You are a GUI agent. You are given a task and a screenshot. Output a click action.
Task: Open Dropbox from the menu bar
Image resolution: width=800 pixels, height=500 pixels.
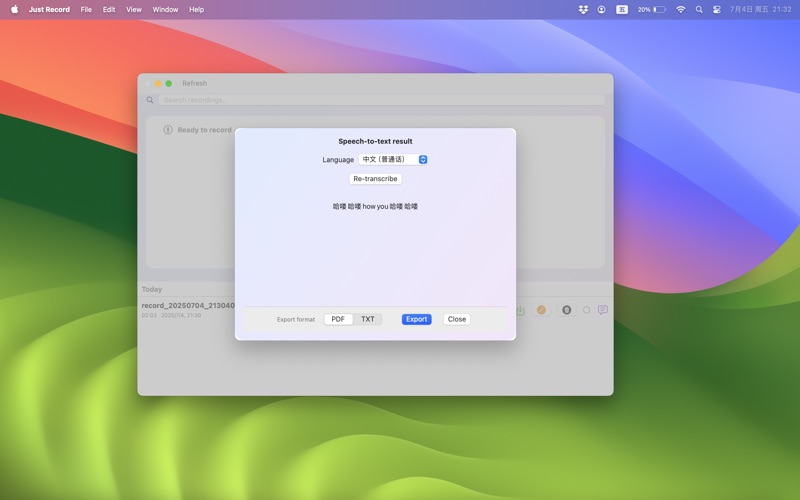coord(583,9)
